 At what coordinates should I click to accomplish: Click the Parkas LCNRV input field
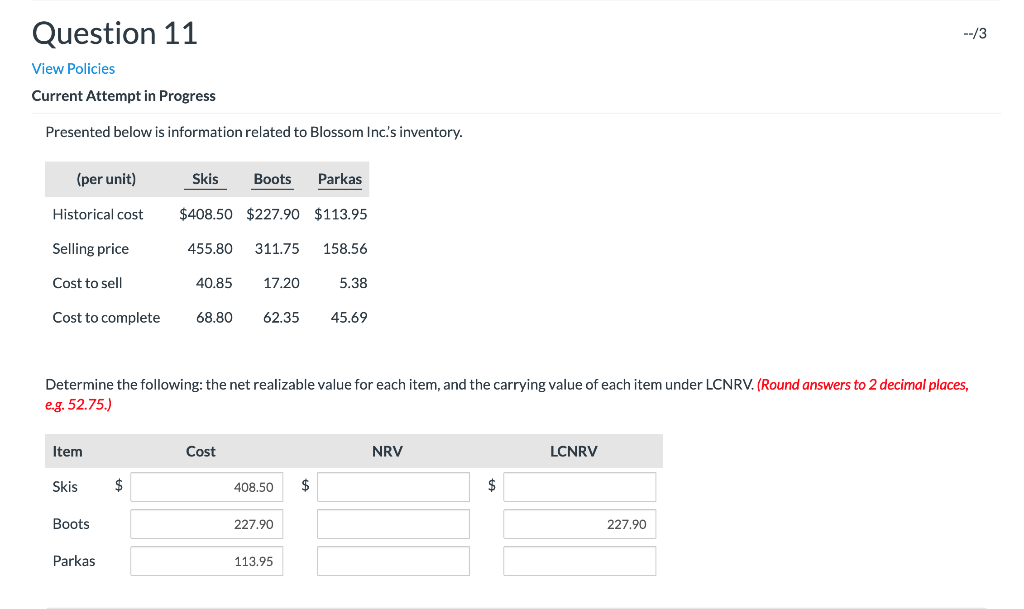pyautogui.click(x=578, y=560)
